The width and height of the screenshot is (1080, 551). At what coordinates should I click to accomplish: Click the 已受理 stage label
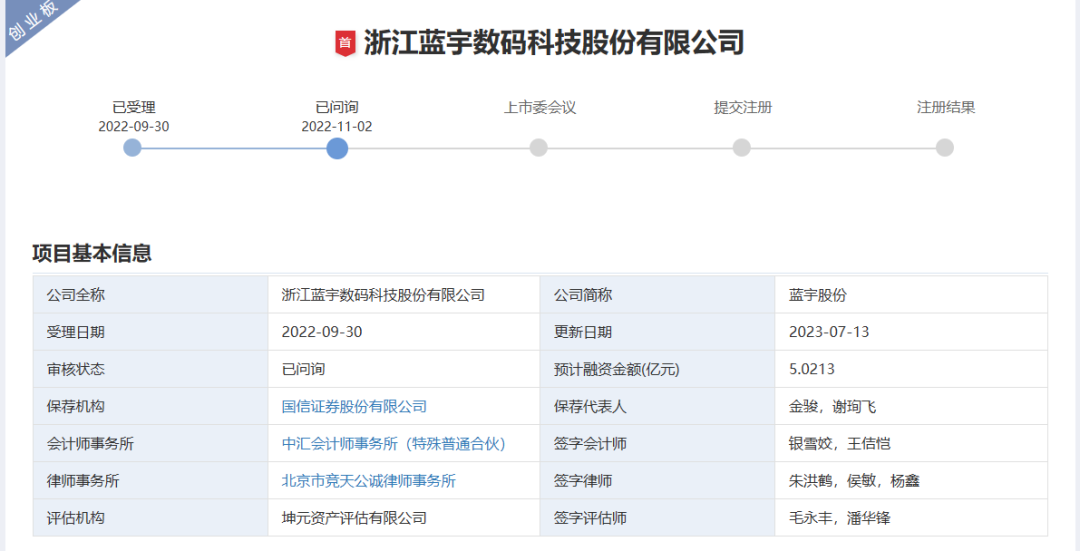[134, 107]
